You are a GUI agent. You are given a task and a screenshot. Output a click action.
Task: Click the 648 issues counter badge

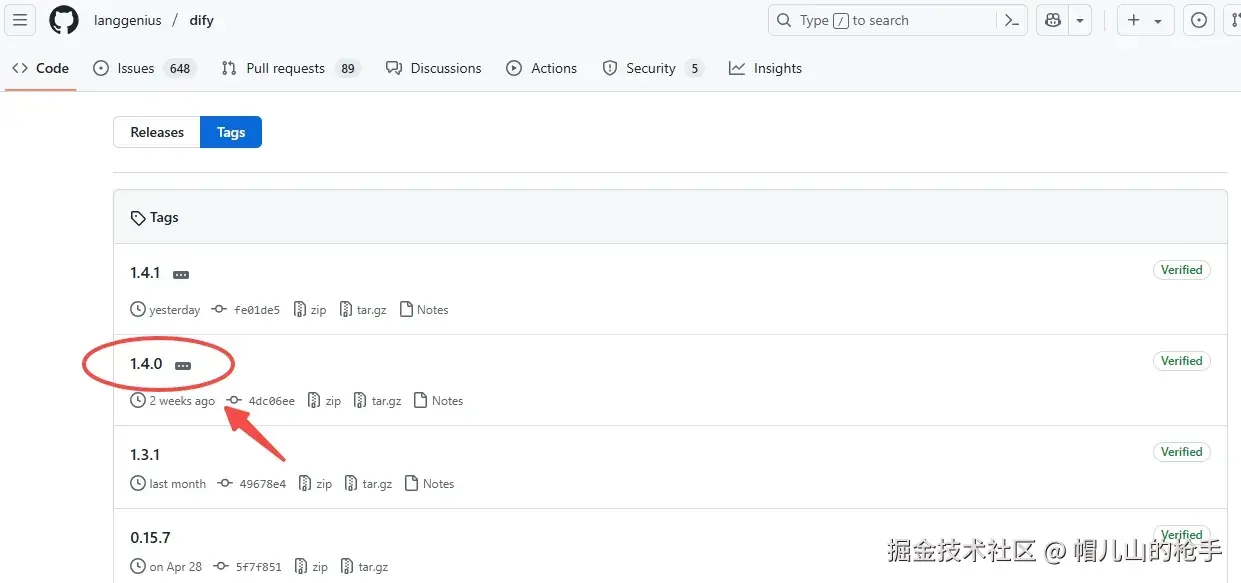(x=180, y=68)
